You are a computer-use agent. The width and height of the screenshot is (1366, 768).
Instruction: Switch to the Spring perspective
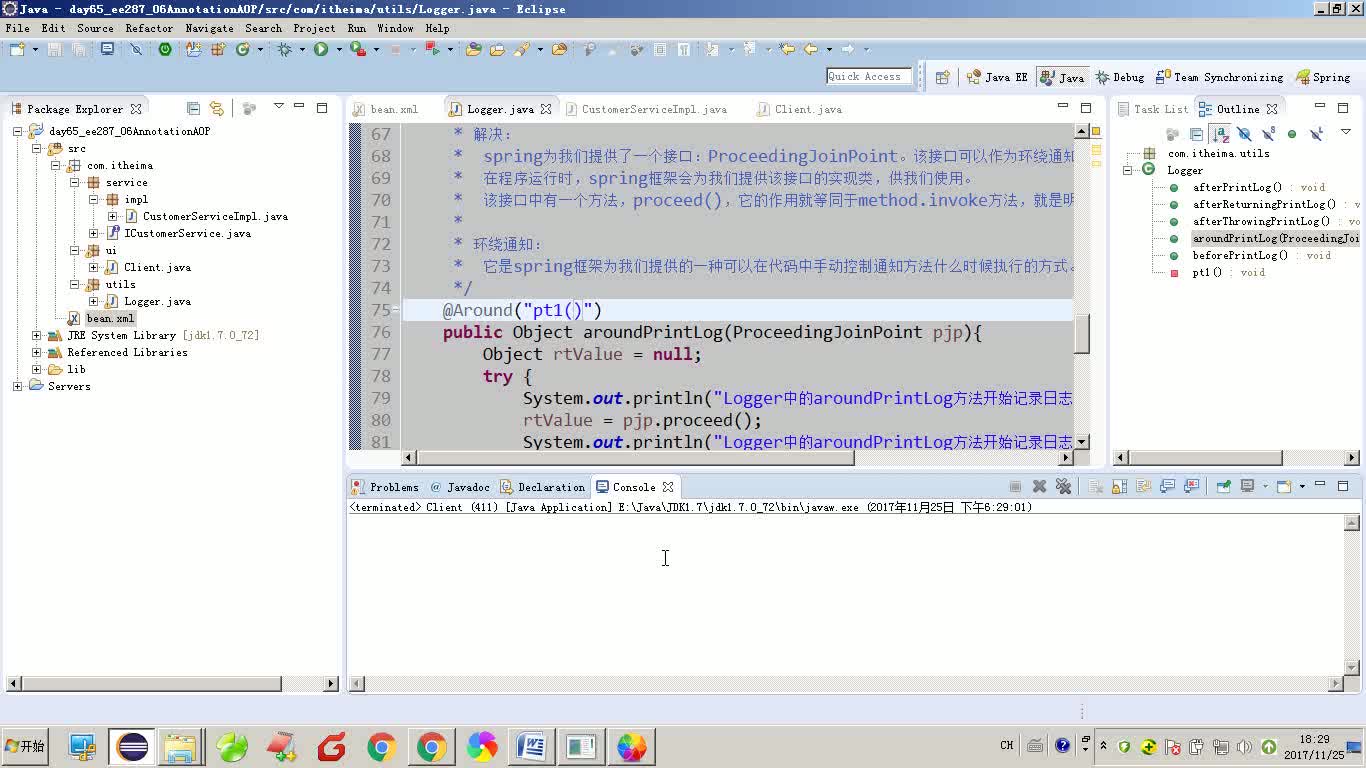tap(1323, 77)
